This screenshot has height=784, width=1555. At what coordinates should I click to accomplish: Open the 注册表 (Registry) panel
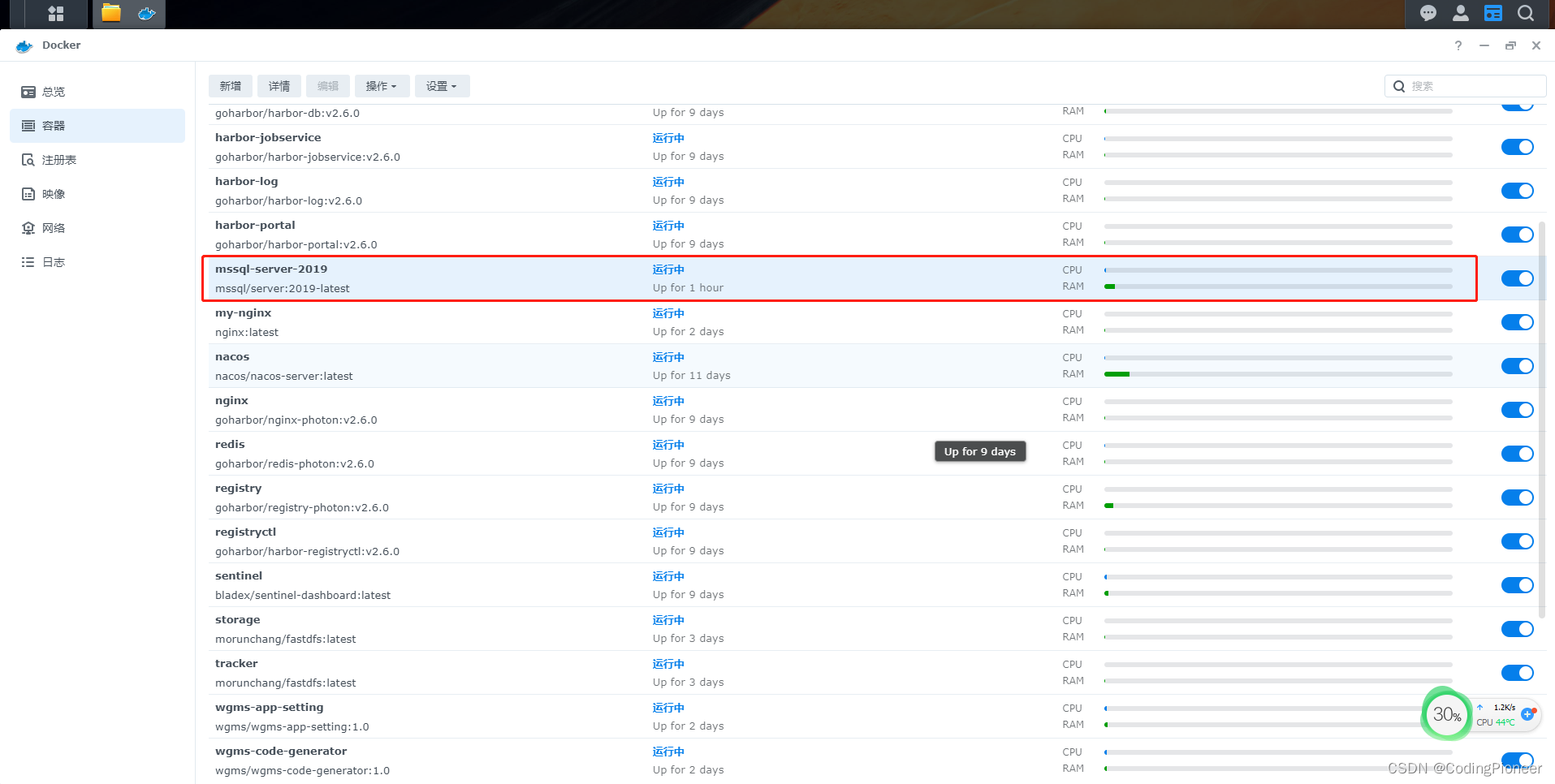click(x=57, y=159)
